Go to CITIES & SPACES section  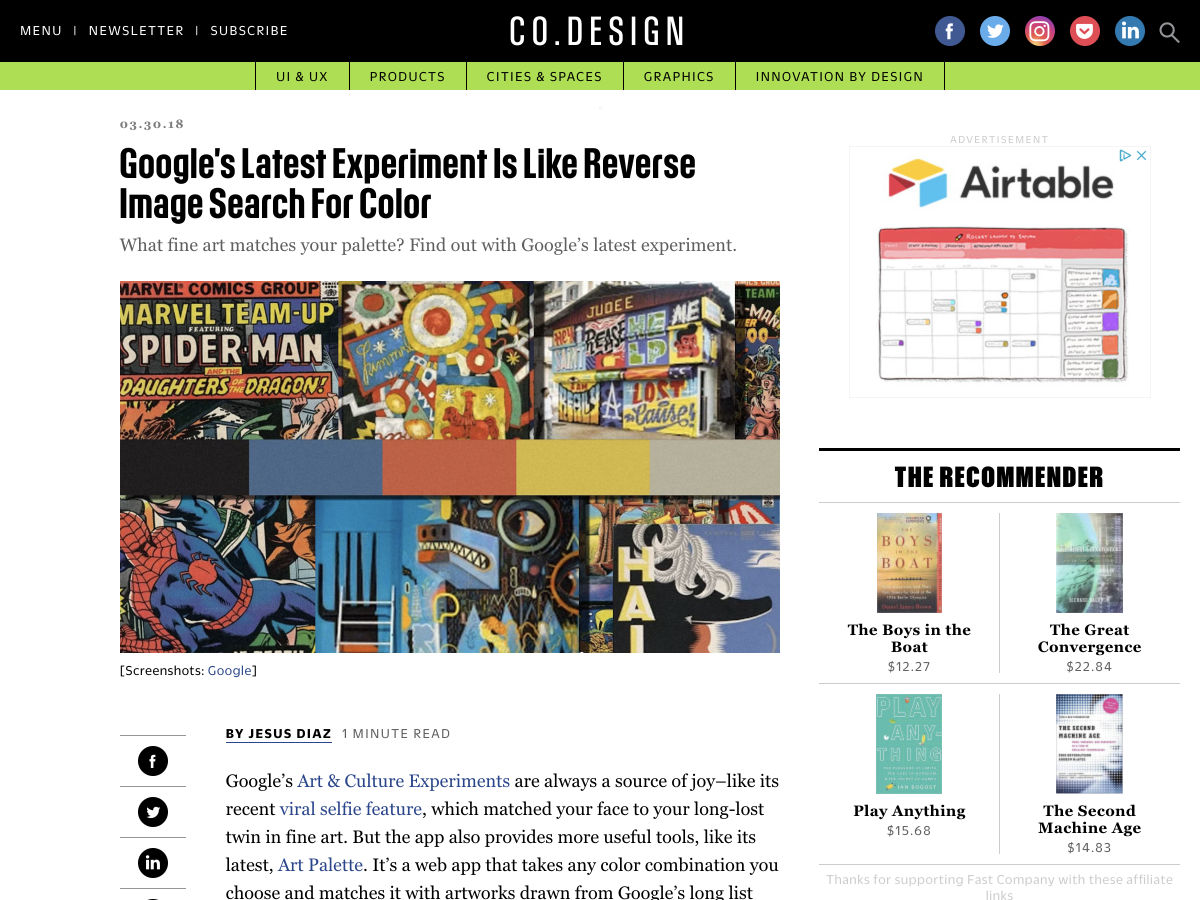(544, 76)
